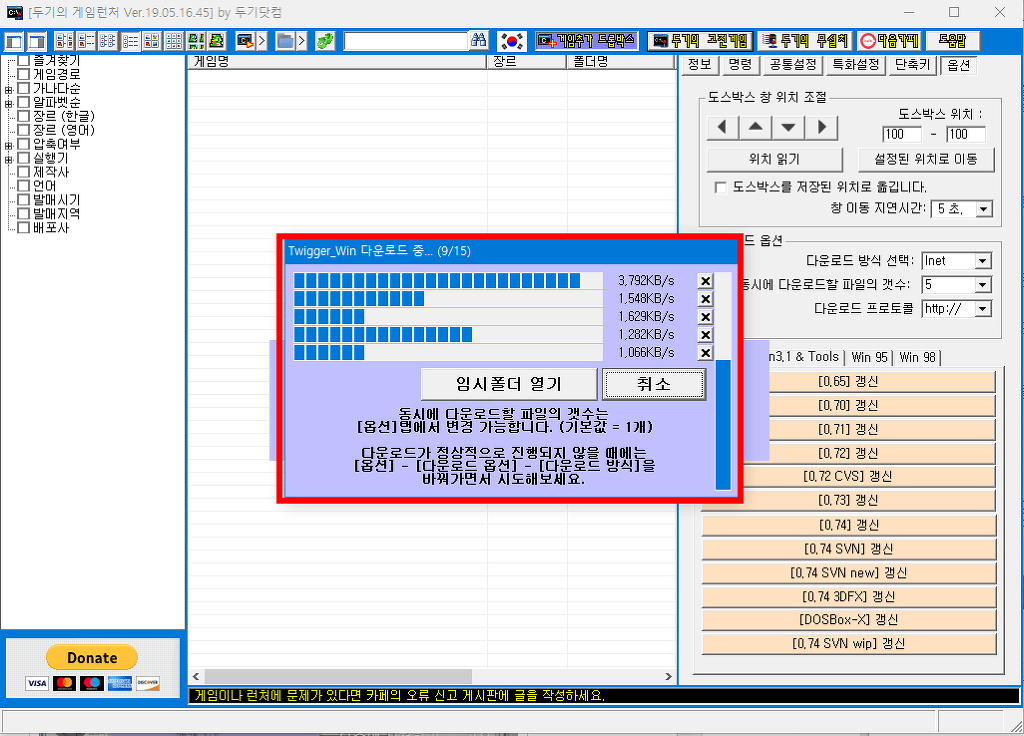Check the 게임경로 tree checkbox
The width and height of the screenshot is (1024, 736).
tap(24, 74)
